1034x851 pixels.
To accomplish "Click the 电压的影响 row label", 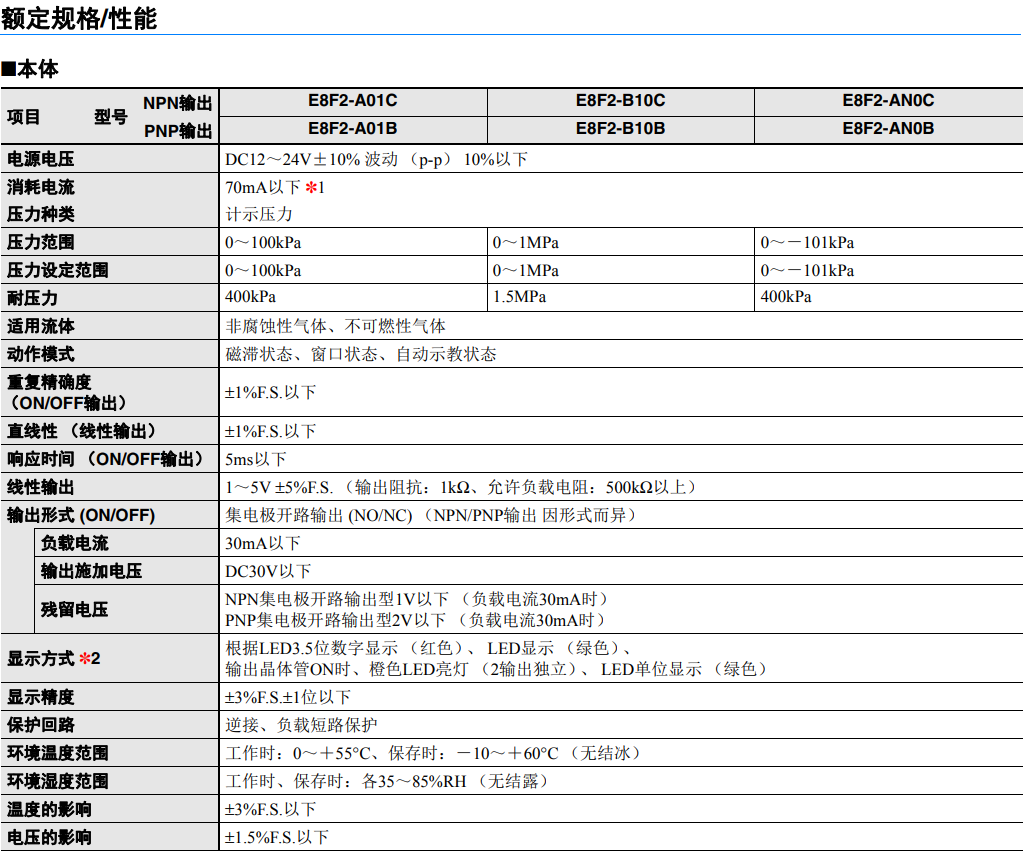I will coord(49,837).
